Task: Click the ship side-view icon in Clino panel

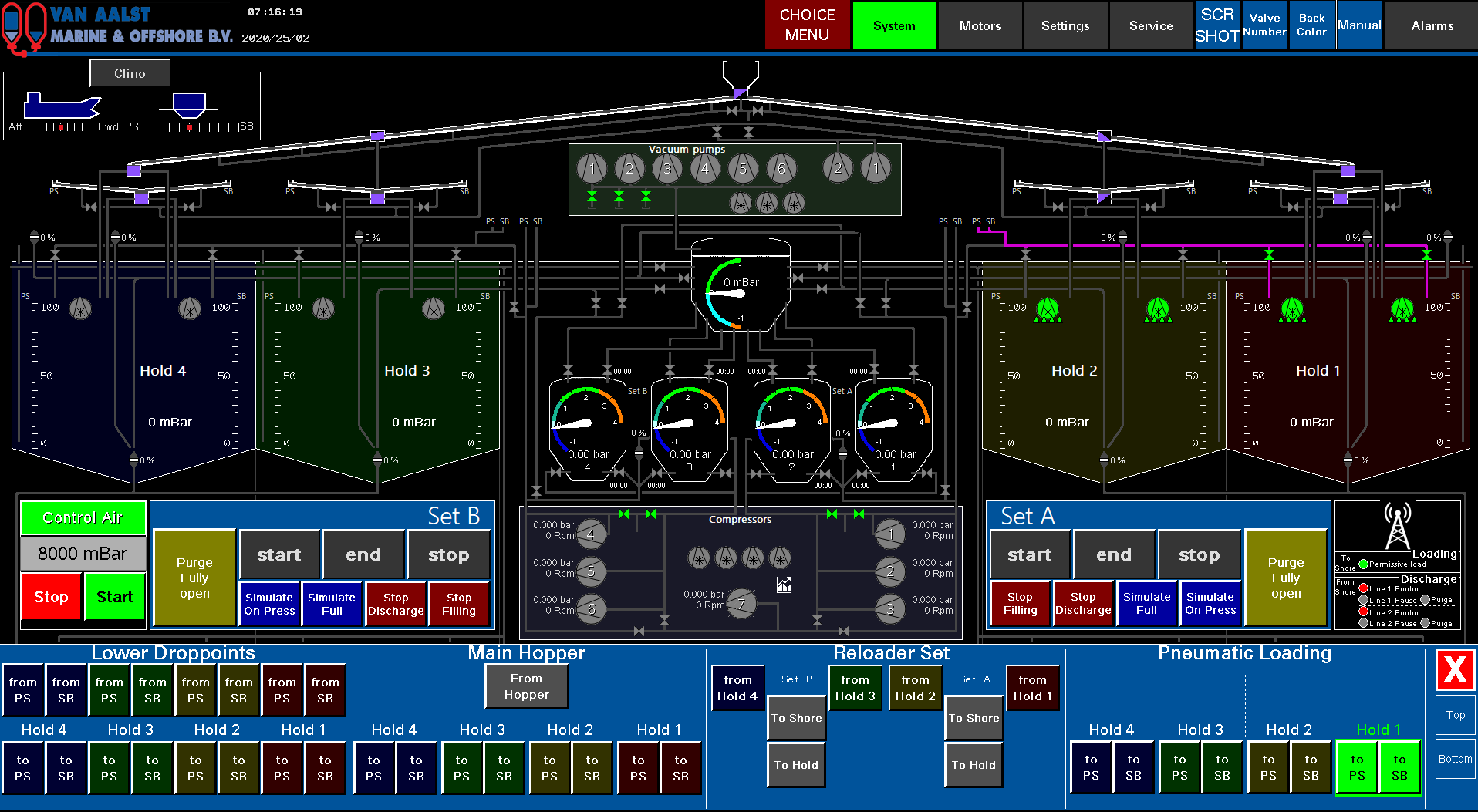Action: [62, 104]
